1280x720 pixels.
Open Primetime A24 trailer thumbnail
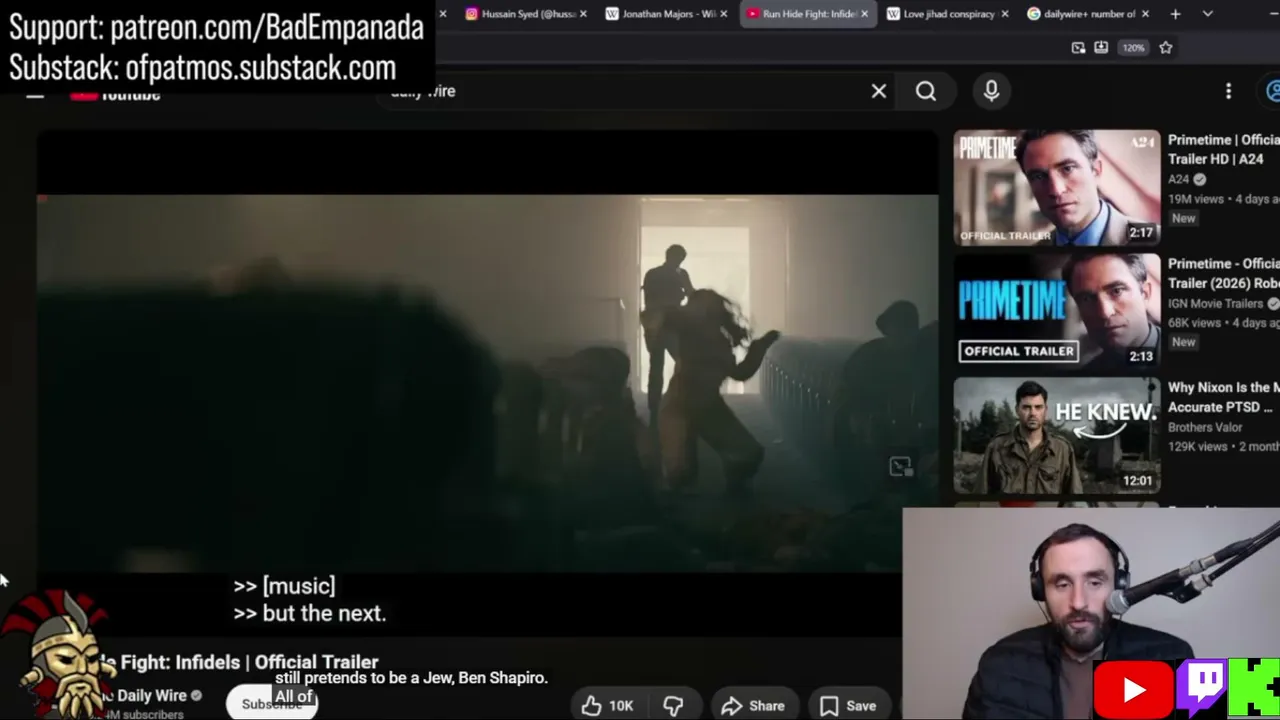coord(1057,188)
